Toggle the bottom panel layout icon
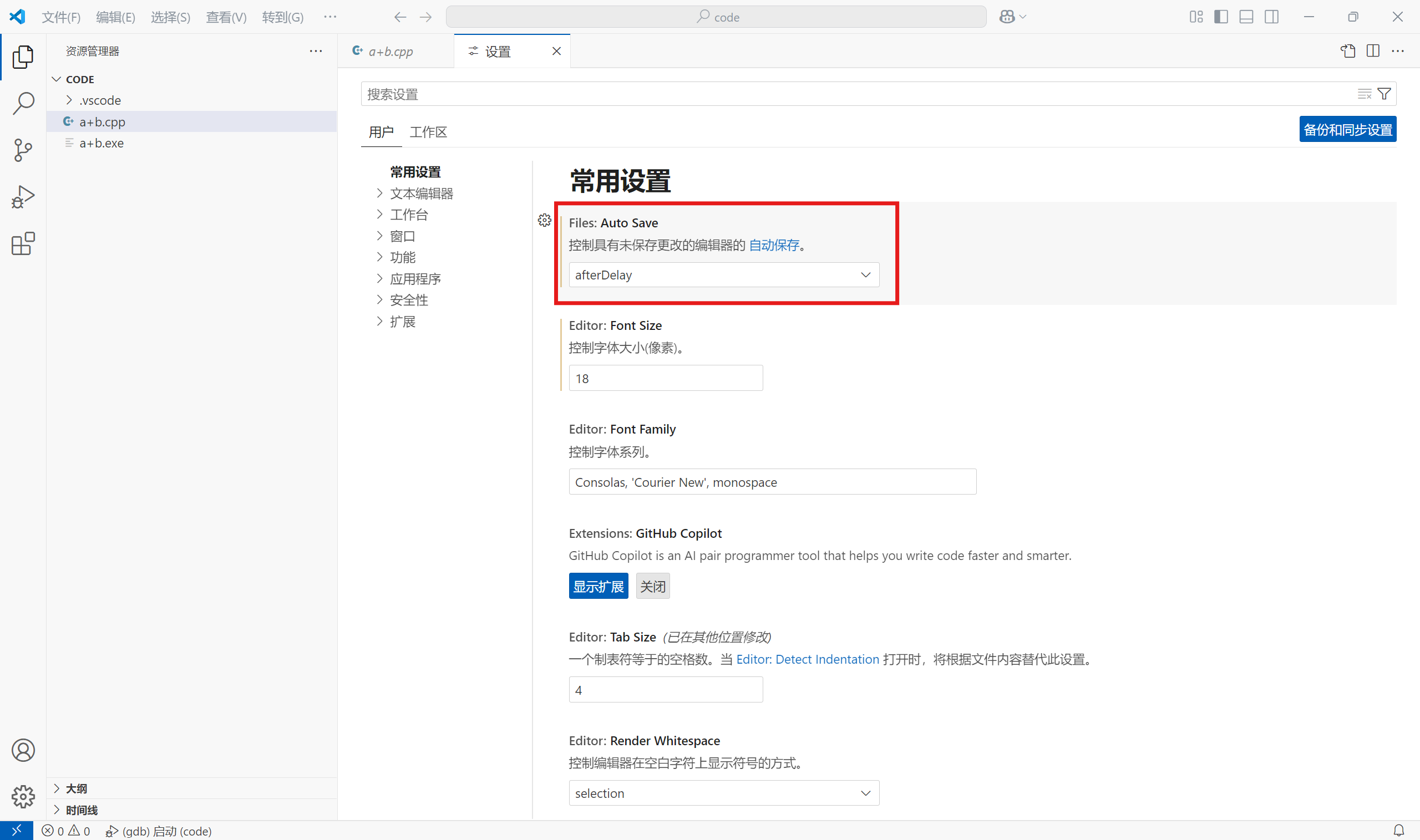The height and width of the screenshot is (840, 1420). [x=1246, y=17]
